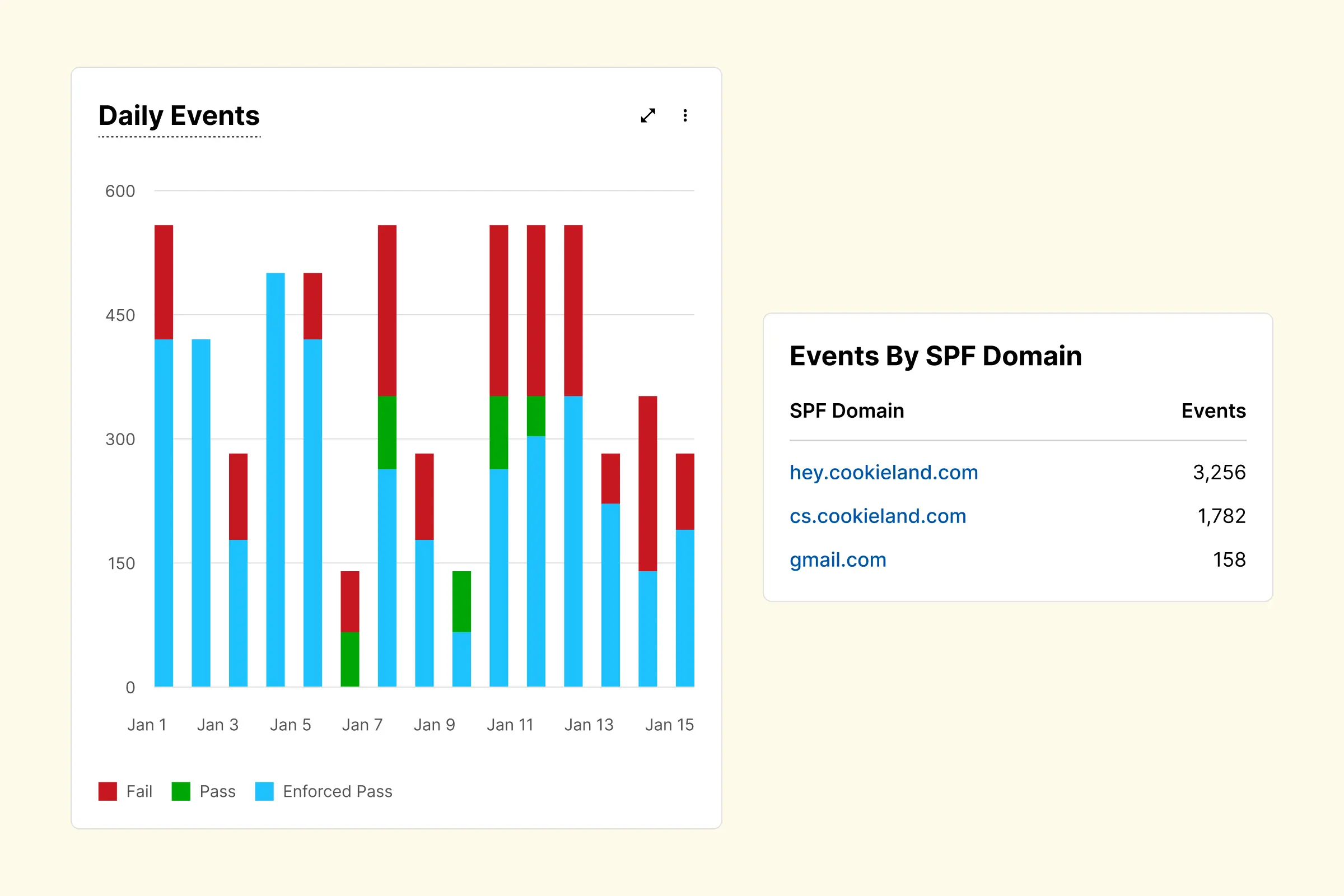Image resolution: width=1344 pixels, height=896 pixels.
Task: Sort by the Events column header
Action: pos(1213,411)
